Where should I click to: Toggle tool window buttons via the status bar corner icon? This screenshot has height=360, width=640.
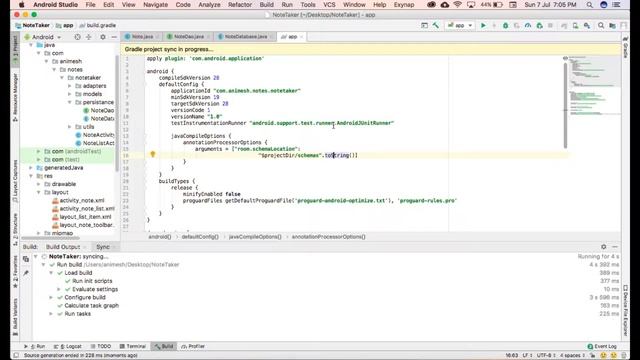[16, 356]
